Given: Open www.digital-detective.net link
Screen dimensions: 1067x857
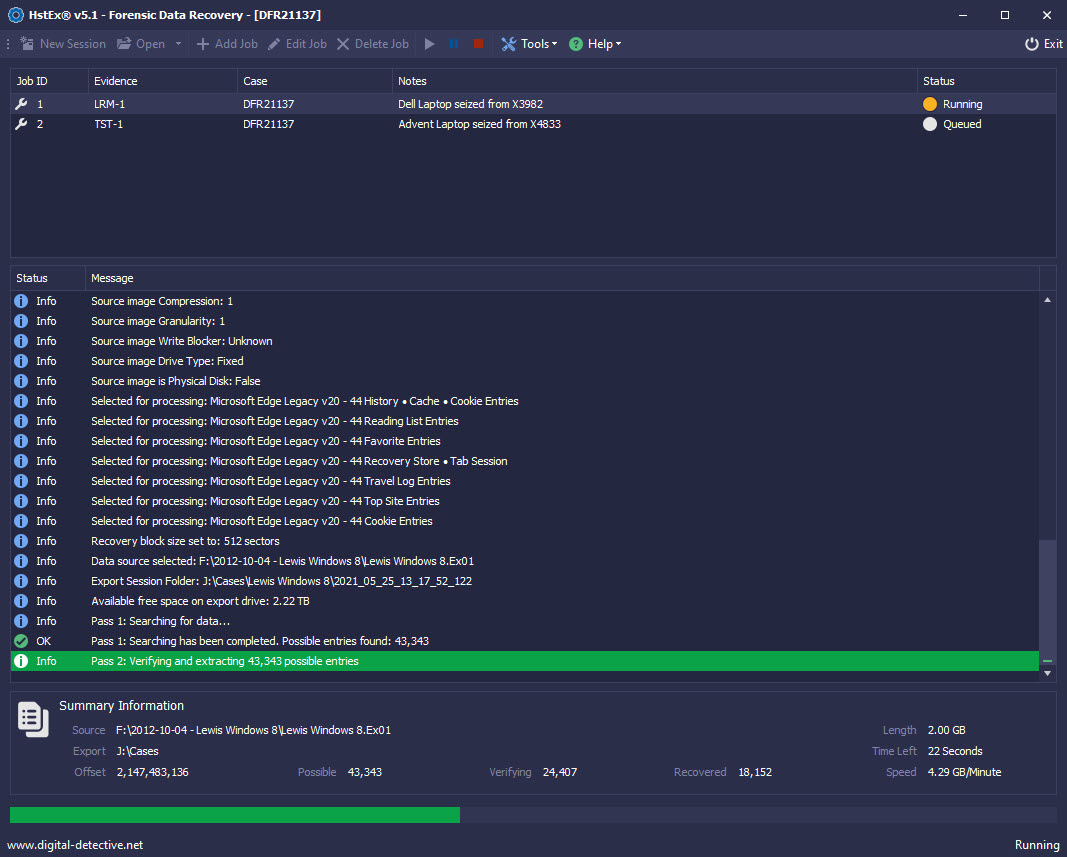Looking at the screenshot, I should coord(75,845).
